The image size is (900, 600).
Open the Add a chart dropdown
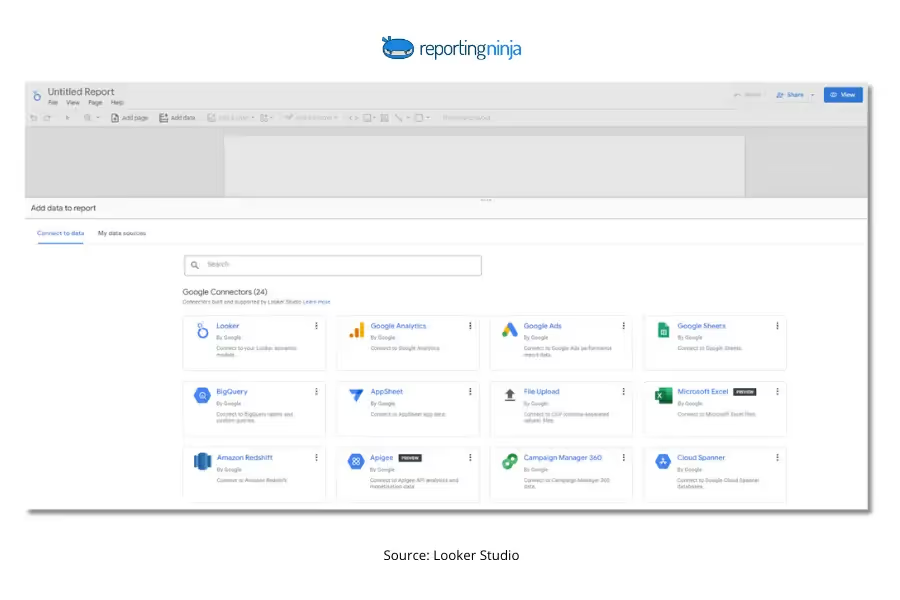click(x=231, y=118)
